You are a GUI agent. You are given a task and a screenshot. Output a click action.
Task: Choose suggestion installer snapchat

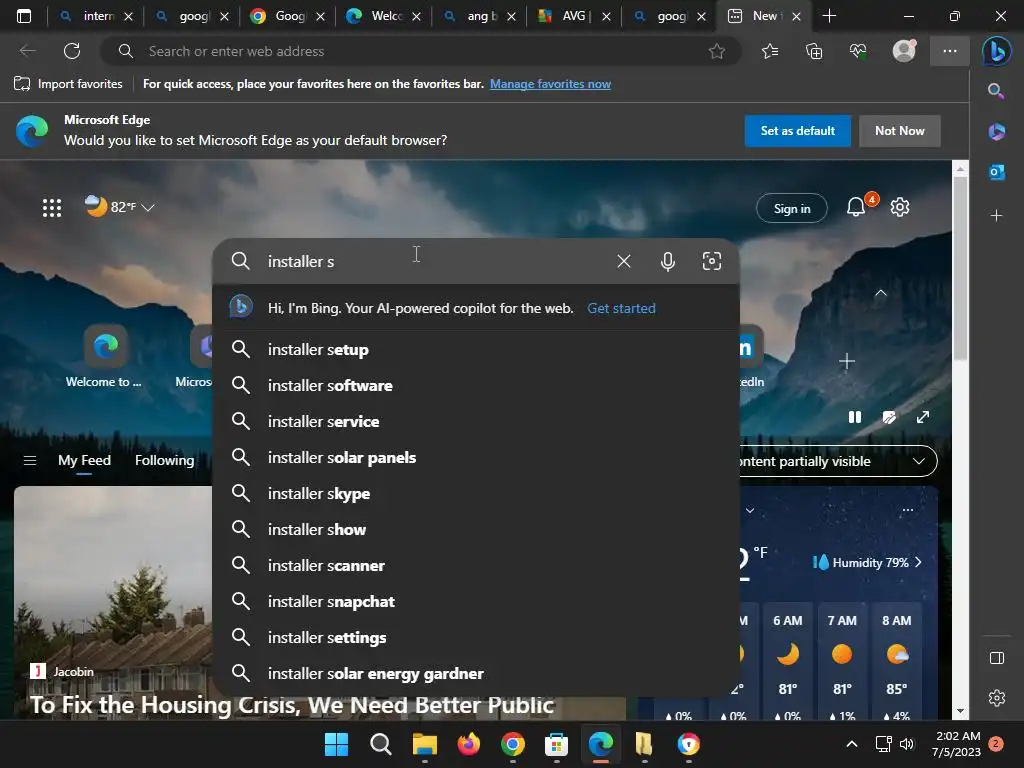476,601
